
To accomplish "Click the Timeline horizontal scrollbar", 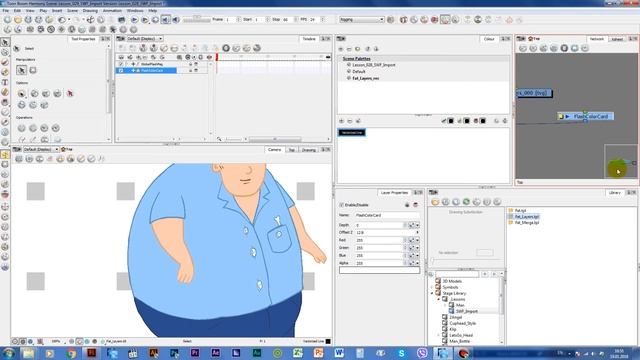I will pyautogui.click(x=275, y=139).
